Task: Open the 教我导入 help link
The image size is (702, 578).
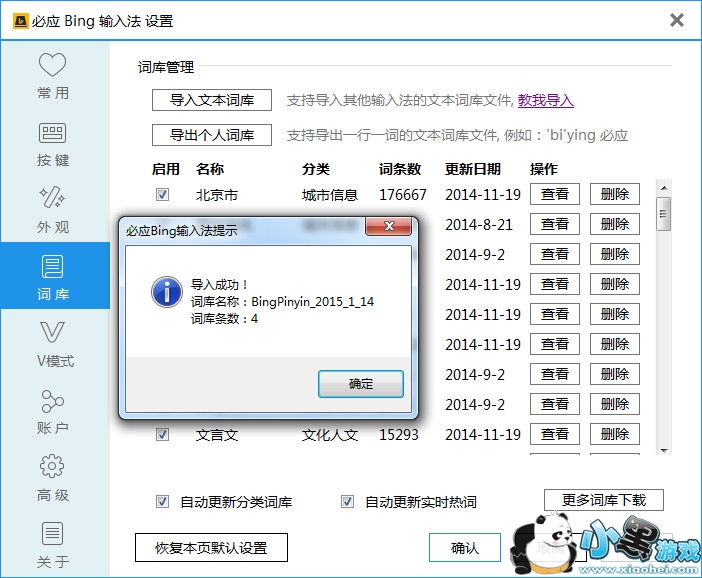Action: pos(546,100)
